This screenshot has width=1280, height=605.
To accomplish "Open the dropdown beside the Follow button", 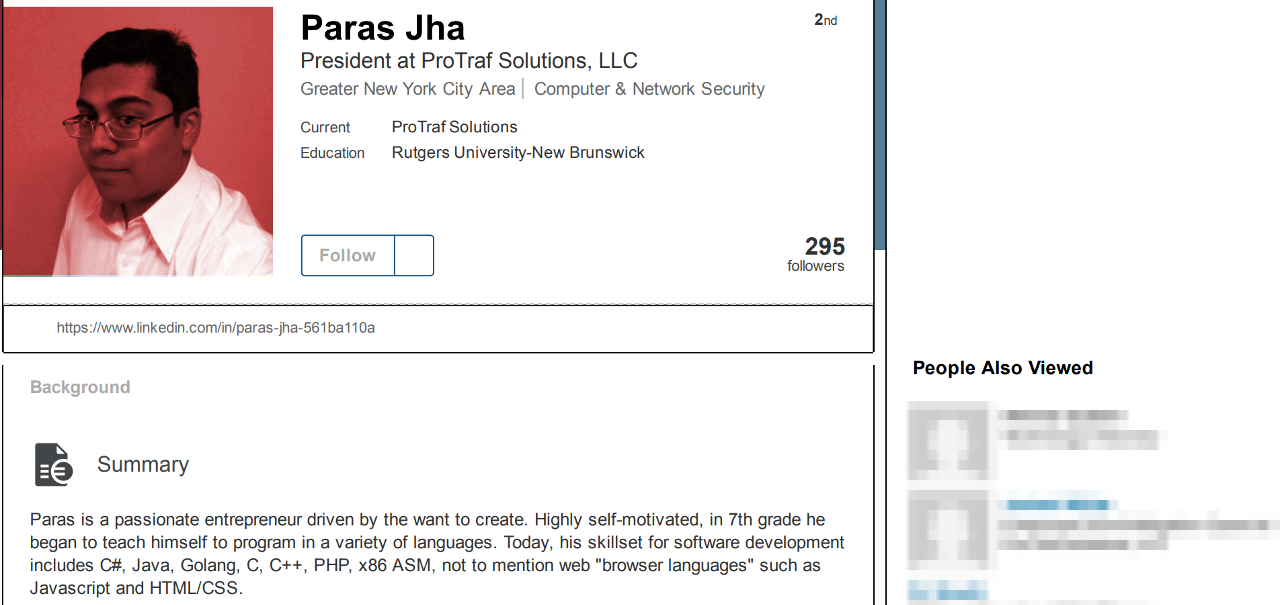I will click(x=414, y=256).
